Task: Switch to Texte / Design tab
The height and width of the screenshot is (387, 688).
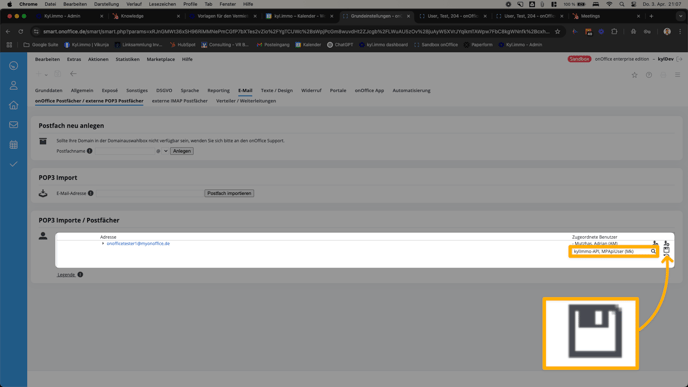Action: (277, 90)
